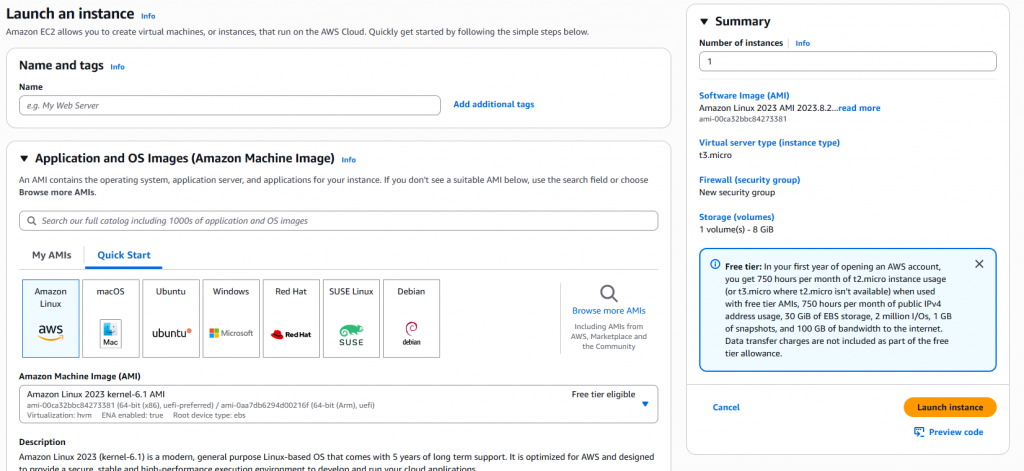Image resolution: width=1024 pixels, height=471 pixels.
Task: Pick the Debian AMI tile
Action: click(x=411, y=318)
